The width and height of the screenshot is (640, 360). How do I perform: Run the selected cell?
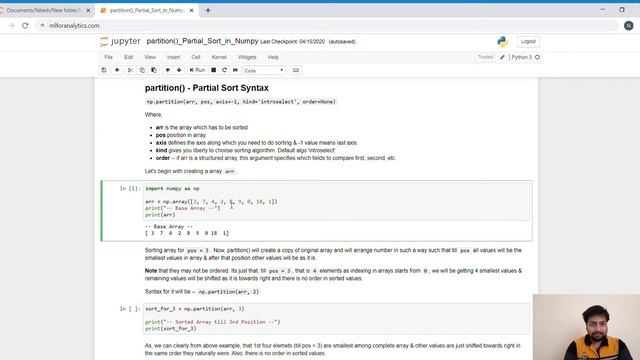[x=197, y=70]
